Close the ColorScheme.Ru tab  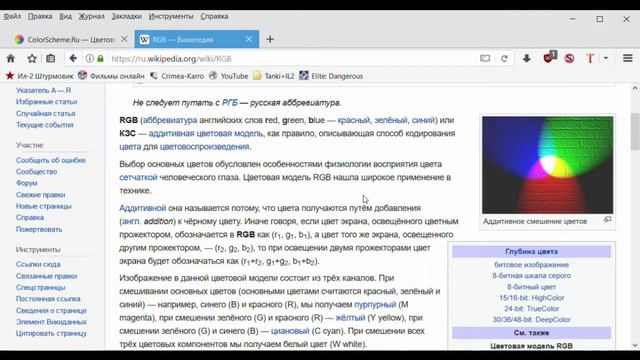(124, 39)
